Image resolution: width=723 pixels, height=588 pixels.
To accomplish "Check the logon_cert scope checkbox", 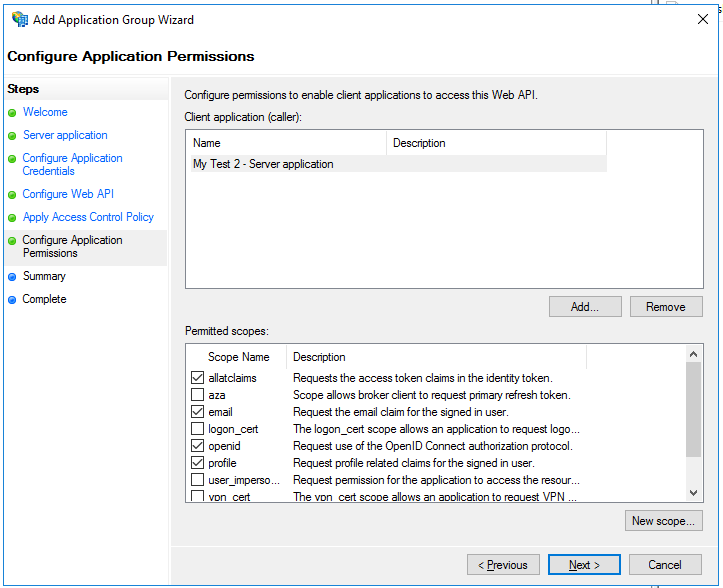I will coord(197,429).
